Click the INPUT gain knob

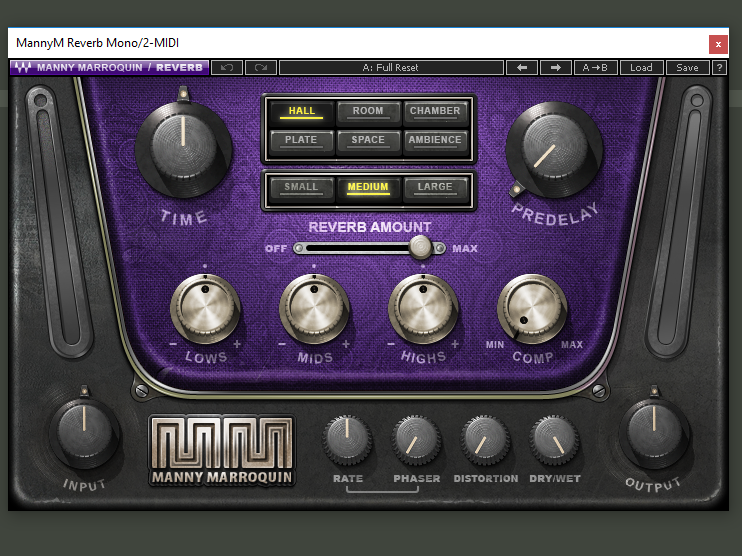pos(84,433)
